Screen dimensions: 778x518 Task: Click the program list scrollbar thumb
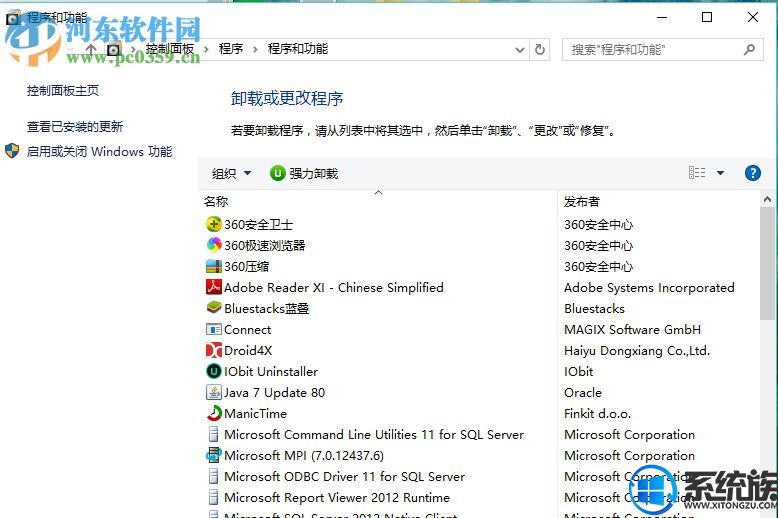[767, 263]
